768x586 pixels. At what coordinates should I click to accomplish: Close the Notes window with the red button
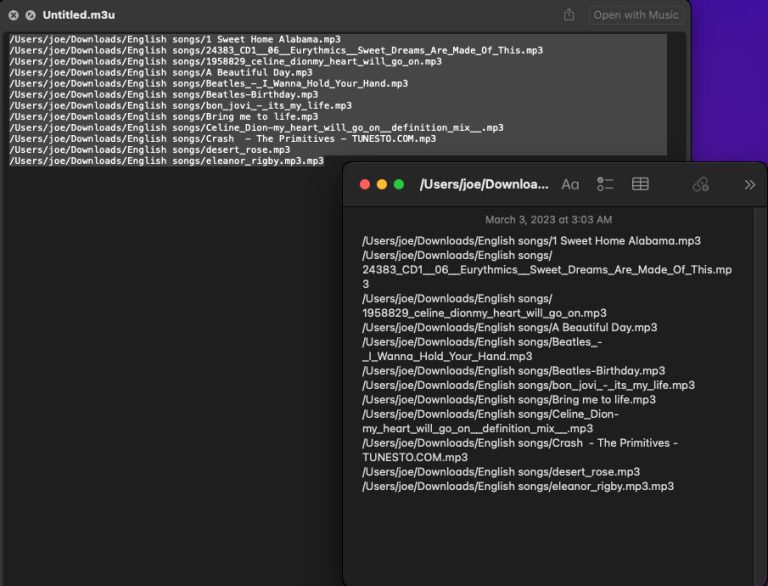(365, 184)
